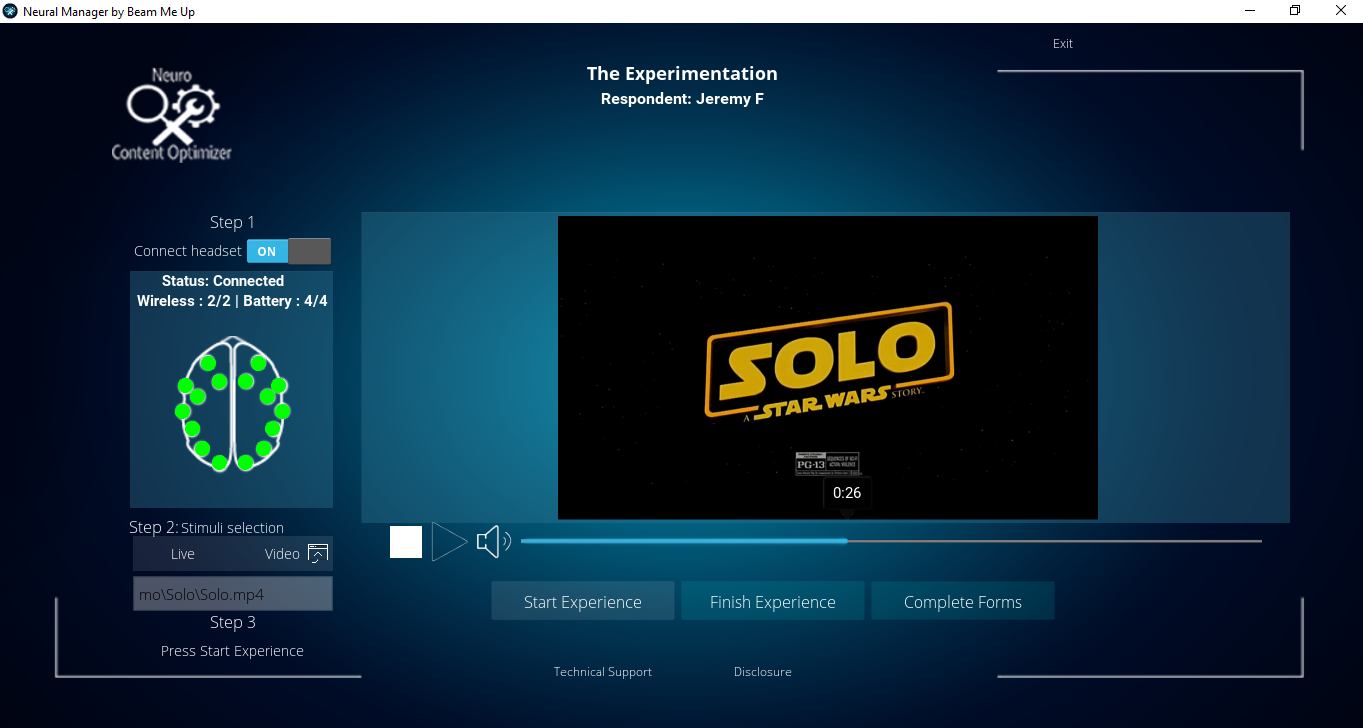Click The Experimentation heading

682,74
